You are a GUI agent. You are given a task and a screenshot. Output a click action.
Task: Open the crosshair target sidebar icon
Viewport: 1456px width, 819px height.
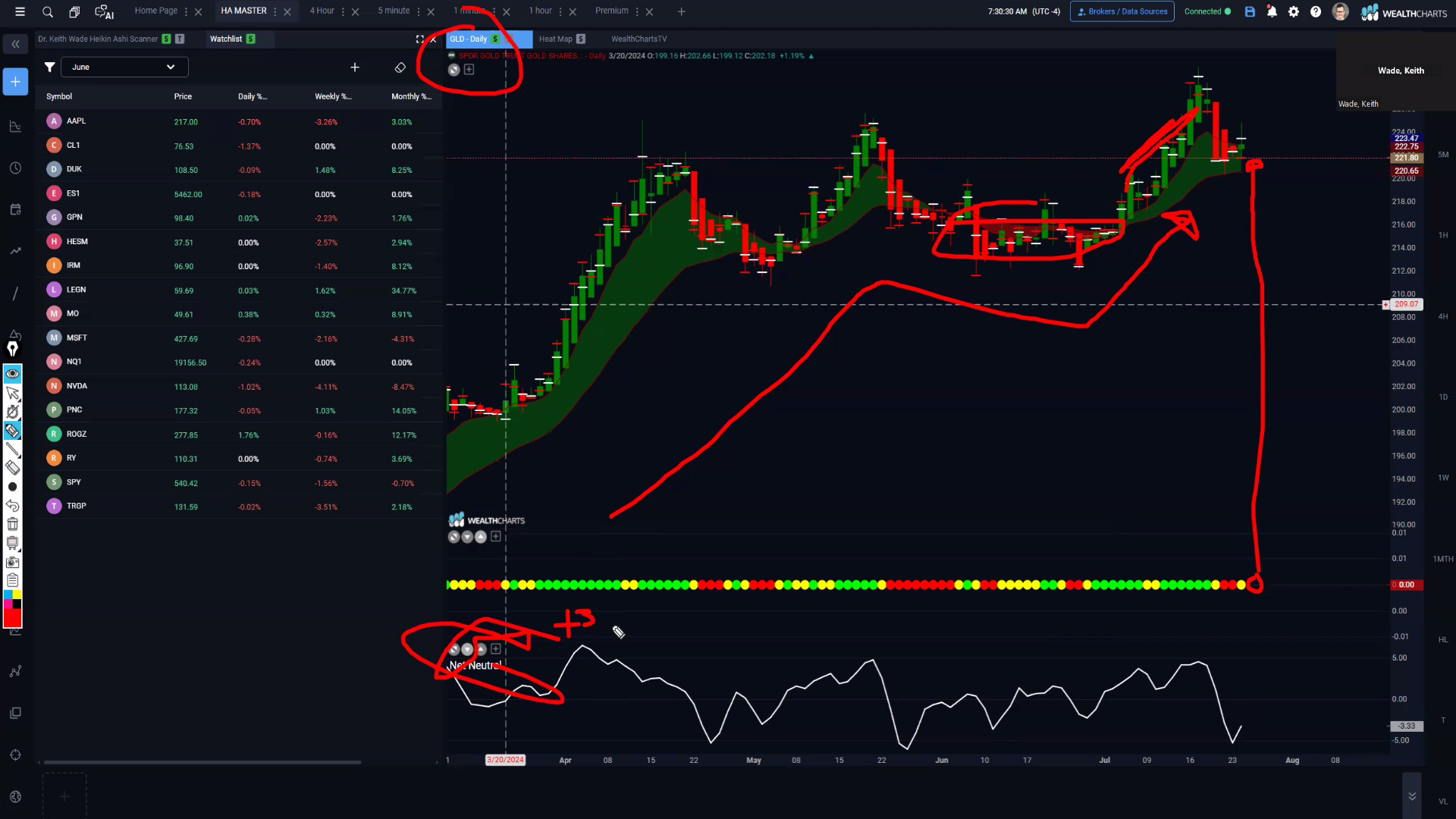pos(15,755)
